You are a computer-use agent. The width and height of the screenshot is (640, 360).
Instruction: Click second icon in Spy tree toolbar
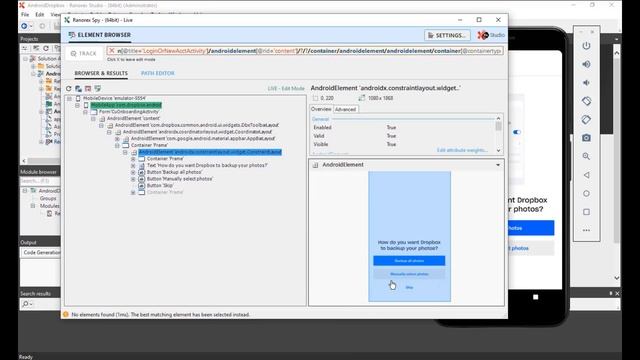click(78, 89)
